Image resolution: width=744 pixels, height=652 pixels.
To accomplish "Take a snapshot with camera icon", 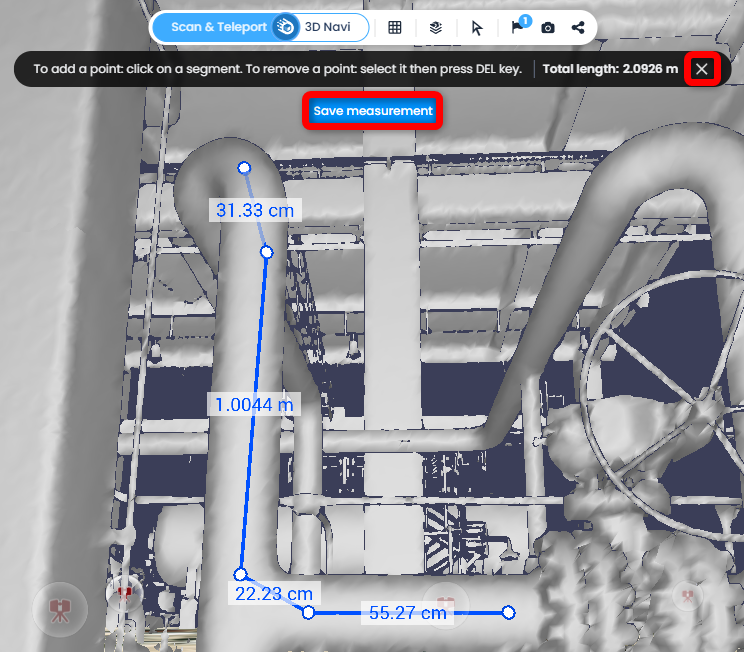I will (548, 28).
